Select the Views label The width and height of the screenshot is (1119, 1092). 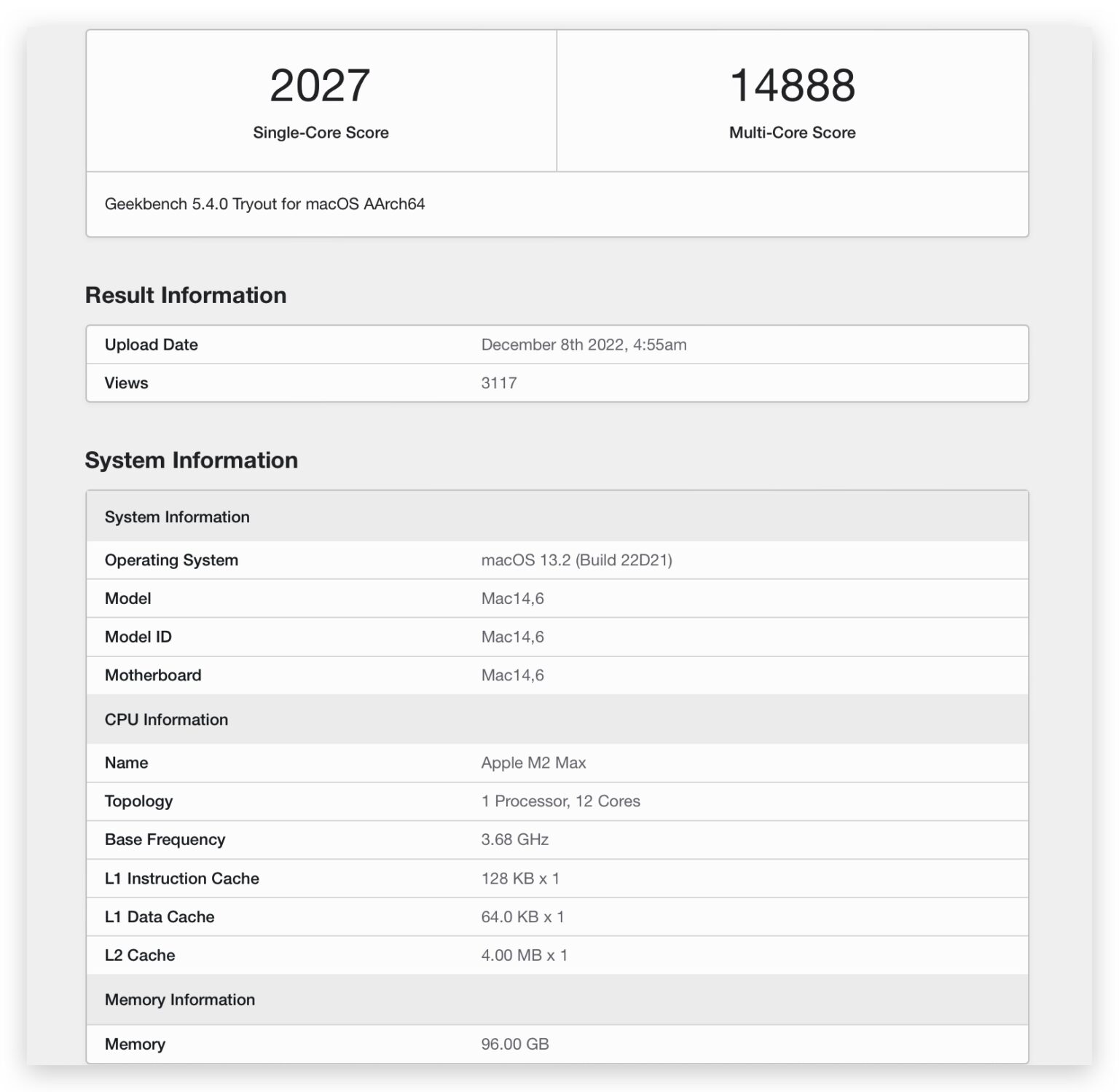point(126,383)
